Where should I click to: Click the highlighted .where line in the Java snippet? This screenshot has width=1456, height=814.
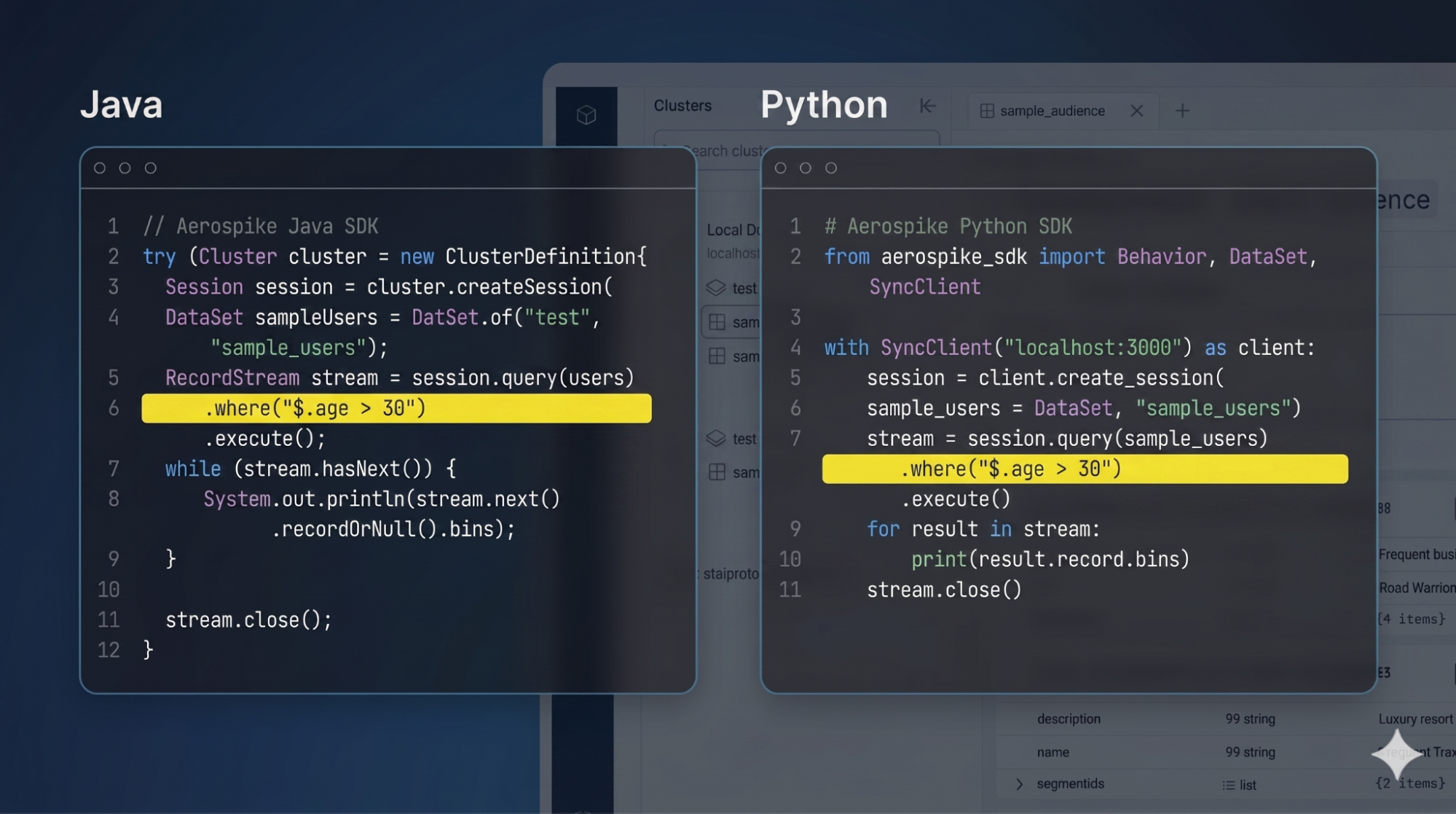(396, 408)
